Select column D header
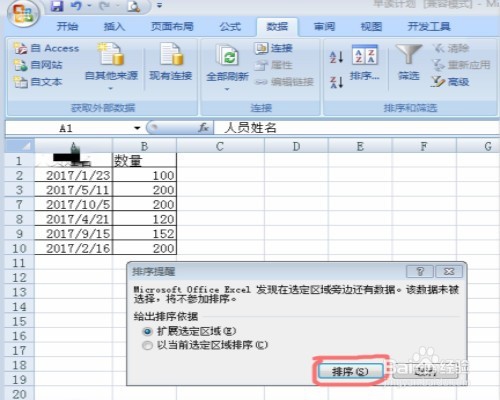The height and width of the screenshot is (400, 500). [x=296, y=146]
